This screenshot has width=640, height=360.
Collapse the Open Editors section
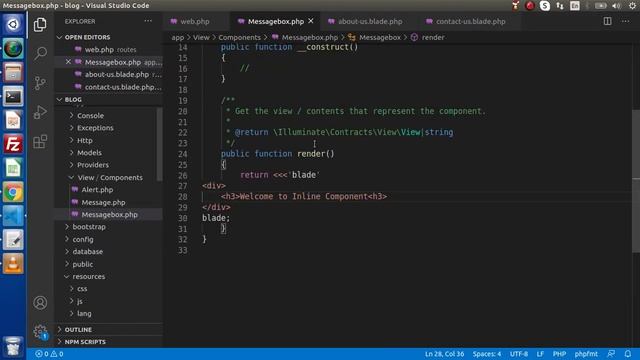pos(87,37)
